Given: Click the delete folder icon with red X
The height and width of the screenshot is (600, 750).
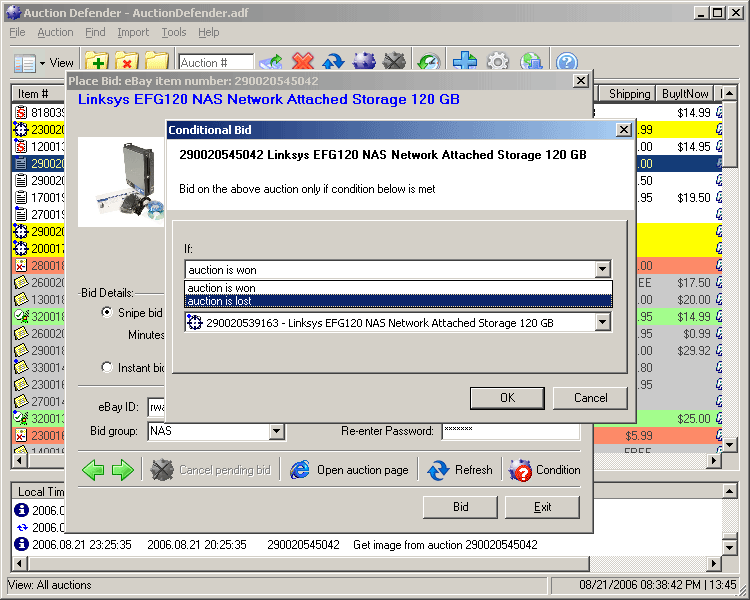Looking at the screenshot, I should (127, 62).
